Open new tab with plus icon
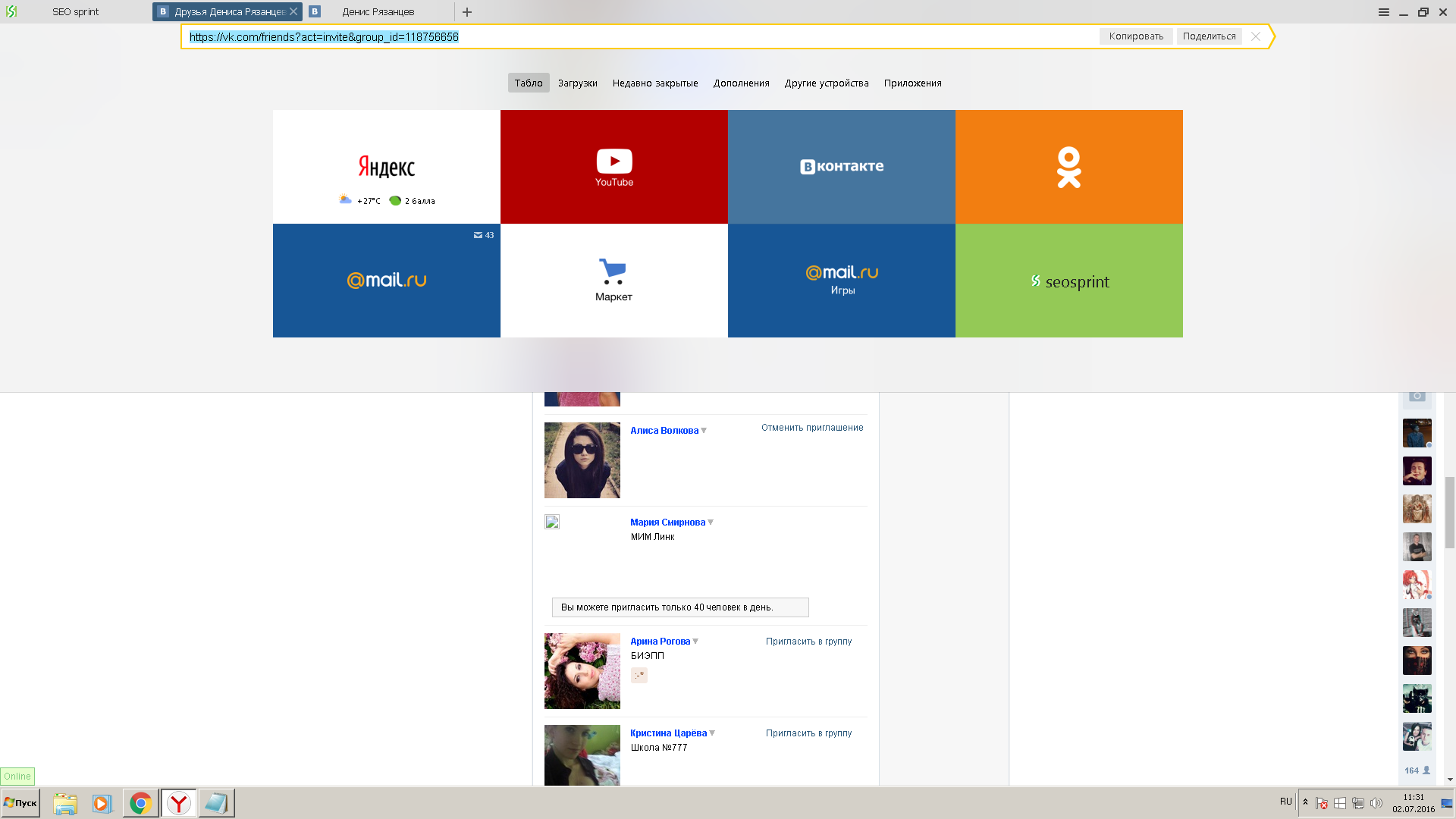1456x819 pixels. (x=467, y=12)
